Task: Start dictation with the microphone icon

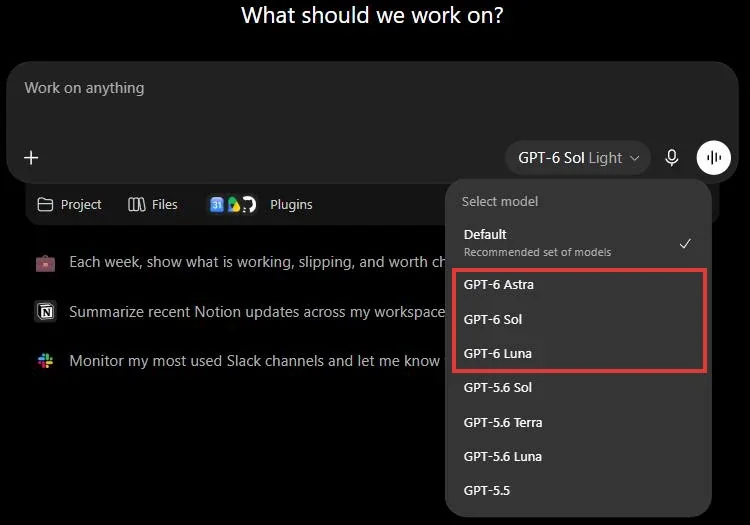Action: [672, 158]
